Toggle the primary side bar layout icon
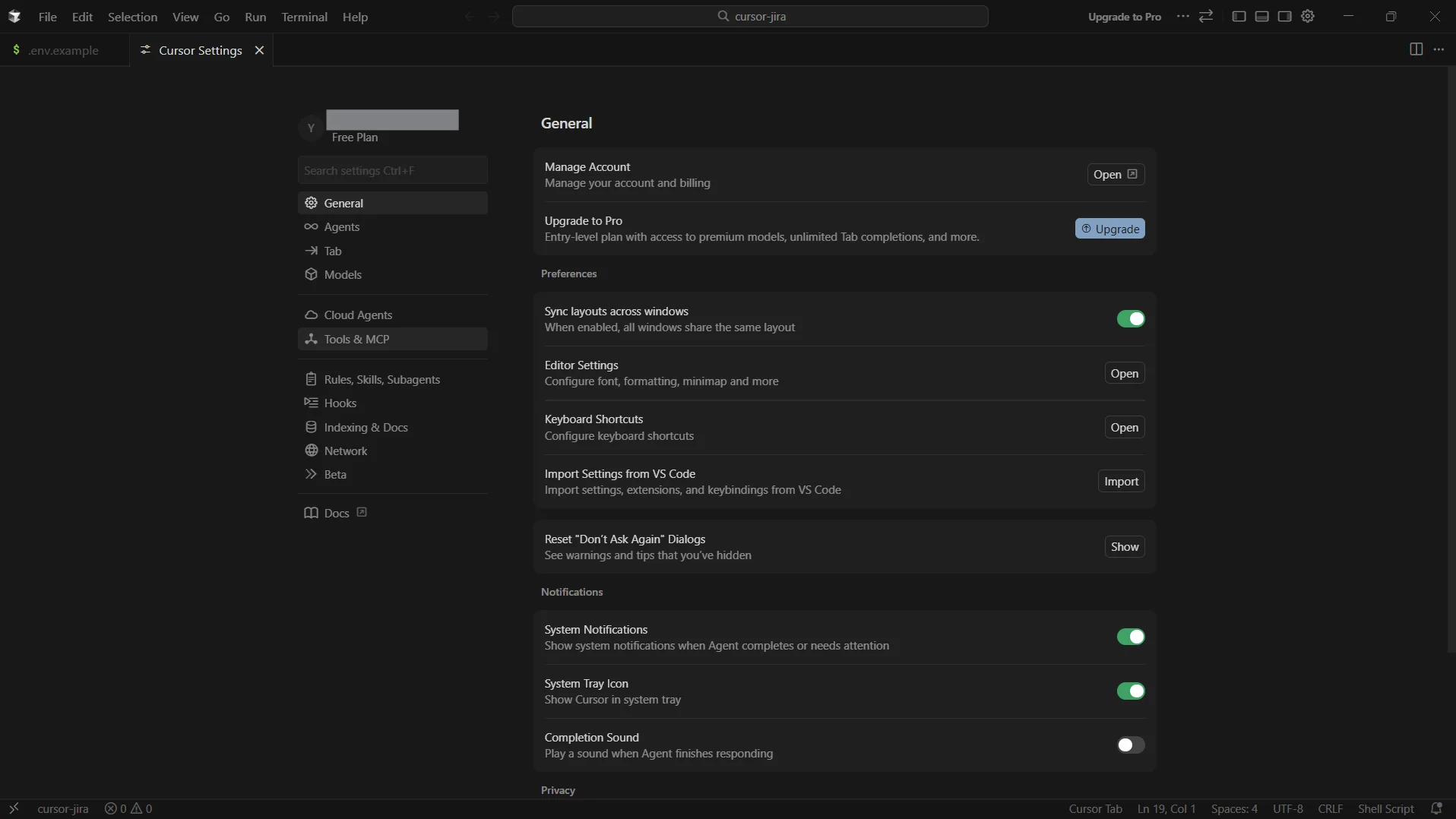Screen dimensions: 1456x819 tap(1239, 17)
